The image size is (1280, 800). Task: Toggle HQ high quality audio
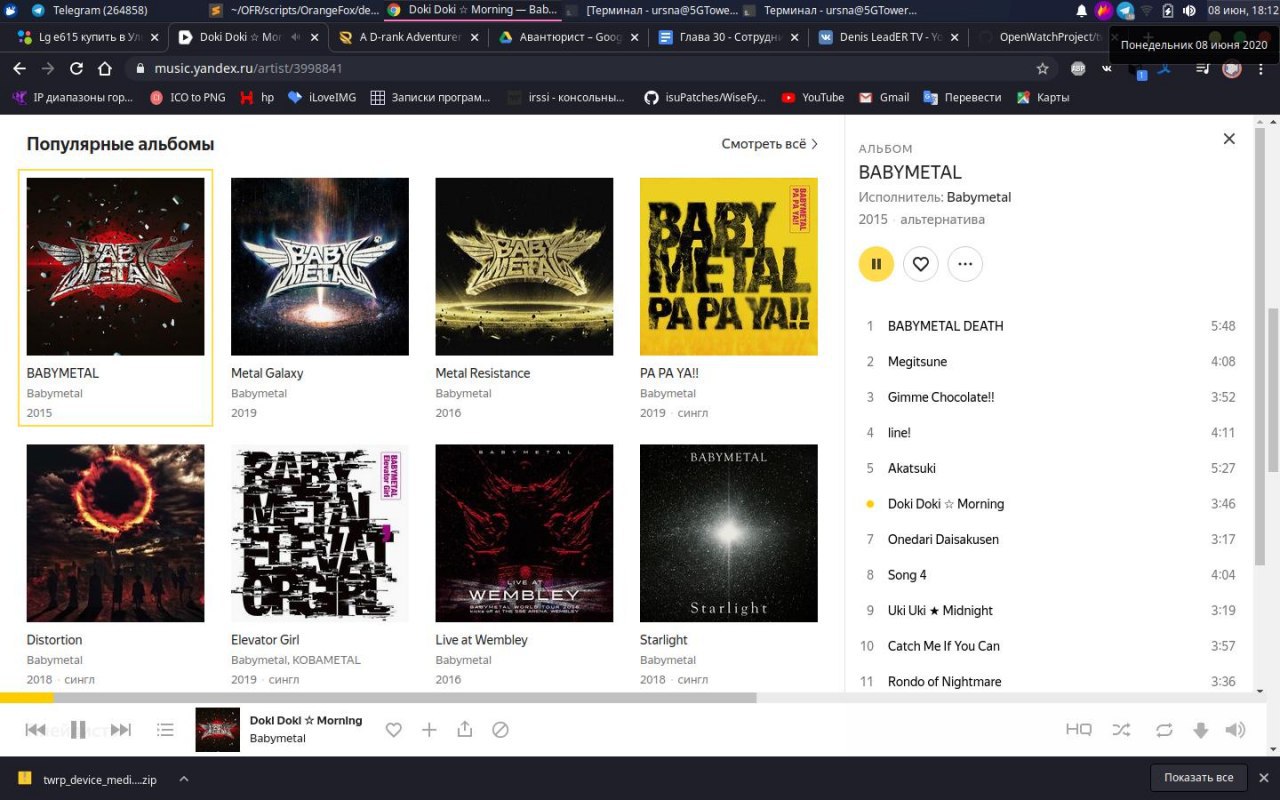(1078, 730)
